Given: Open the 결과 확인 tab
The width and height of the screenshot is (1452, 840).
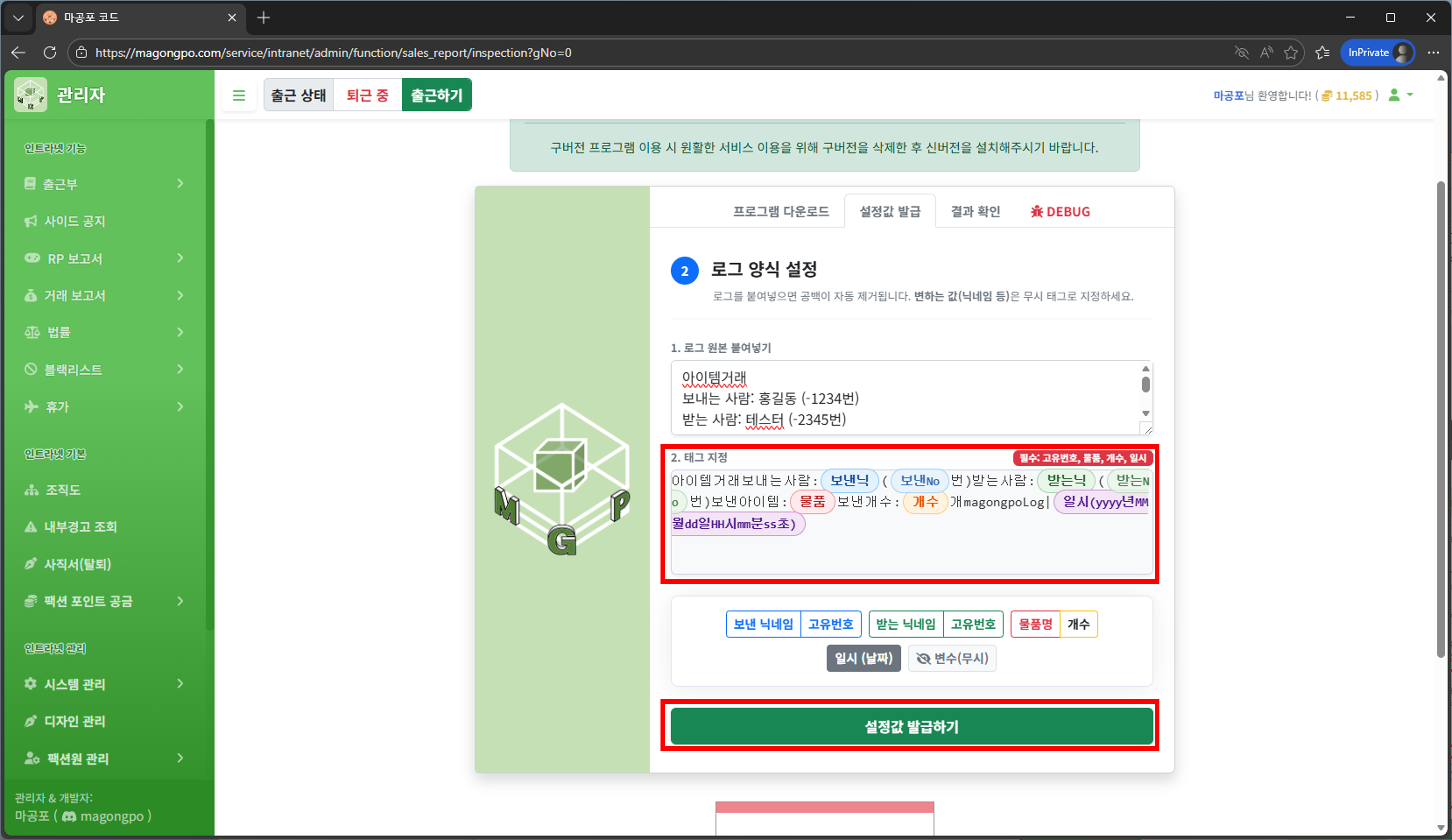Looking at the screenshot, I should click(x=975, y=211).
